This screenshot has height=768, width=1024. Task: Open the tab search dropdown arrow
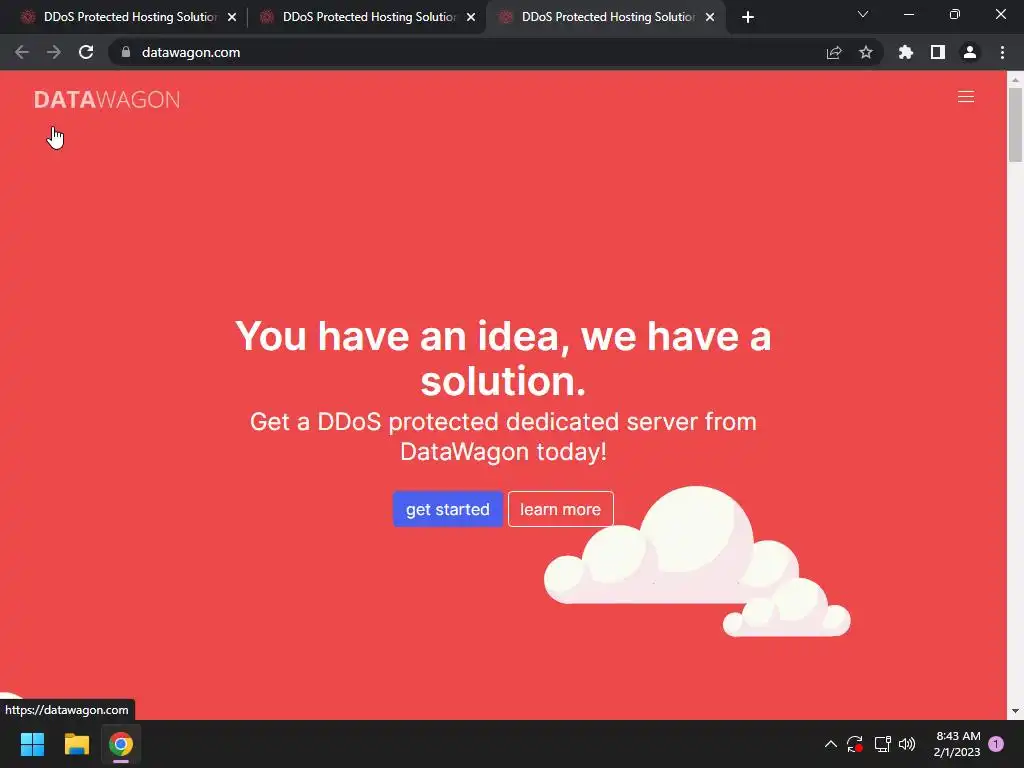pos(863,14)
